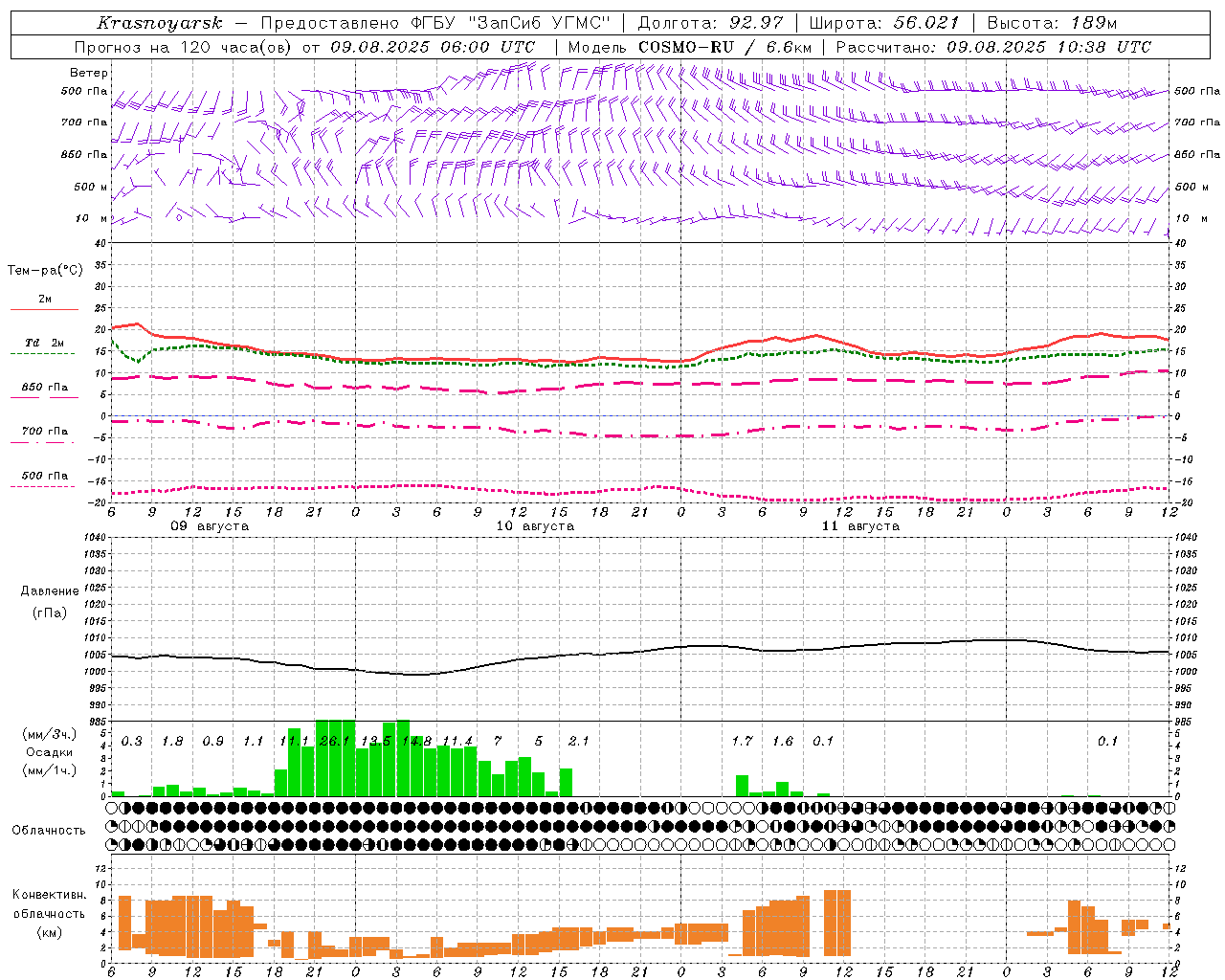Click the (мм/3ч.) units label
Image resolution: width=1225 pixels, height=980 pixels.
[x=49, y=734]
